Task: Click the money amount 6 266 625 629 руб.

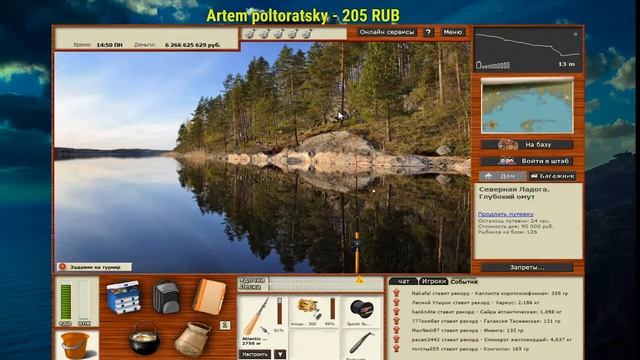Action: click(193, 45)
